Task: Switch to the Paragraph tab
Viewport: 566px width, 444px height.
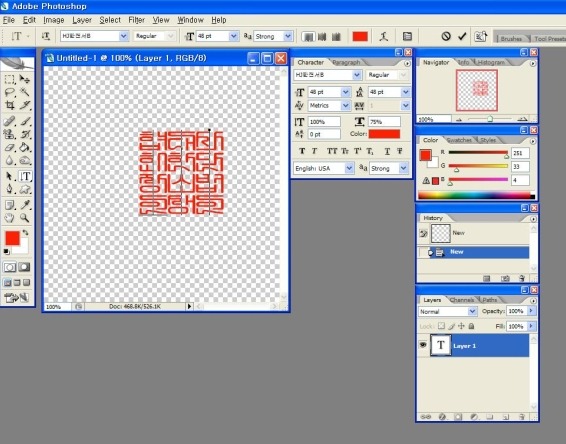Action: [346, 62]
